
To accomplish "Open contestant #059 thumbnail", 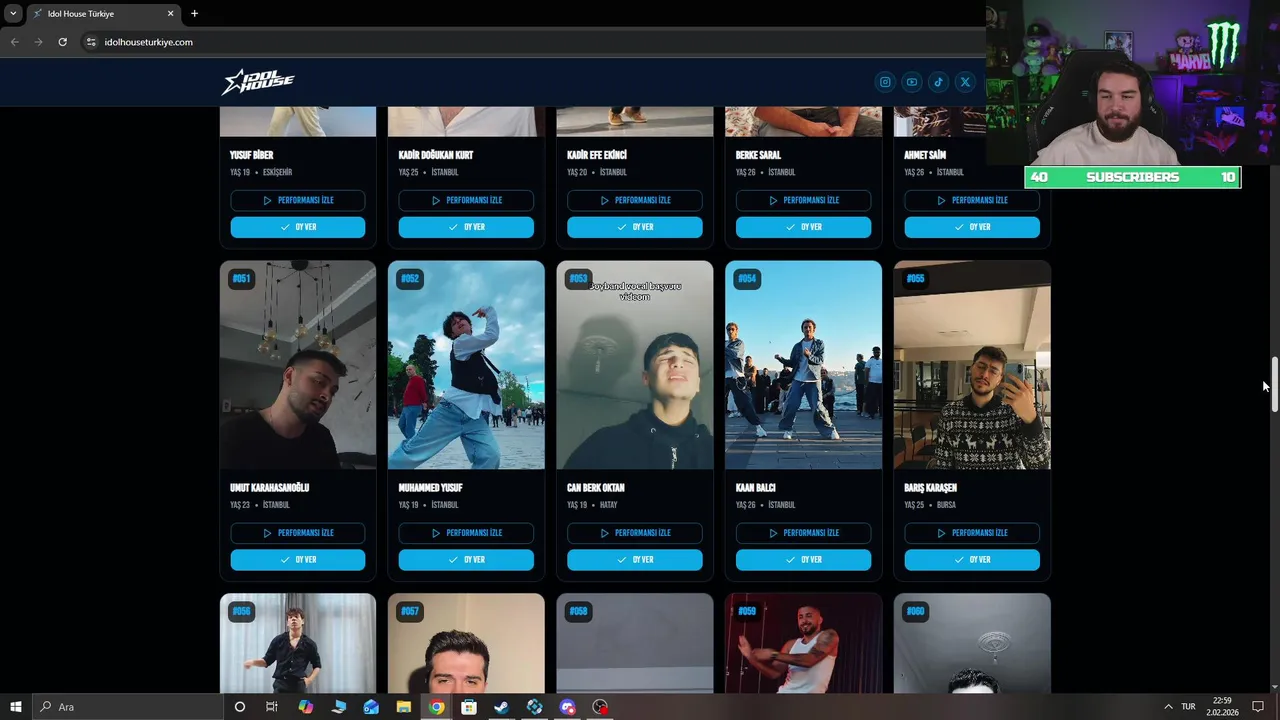I will 803,643.
